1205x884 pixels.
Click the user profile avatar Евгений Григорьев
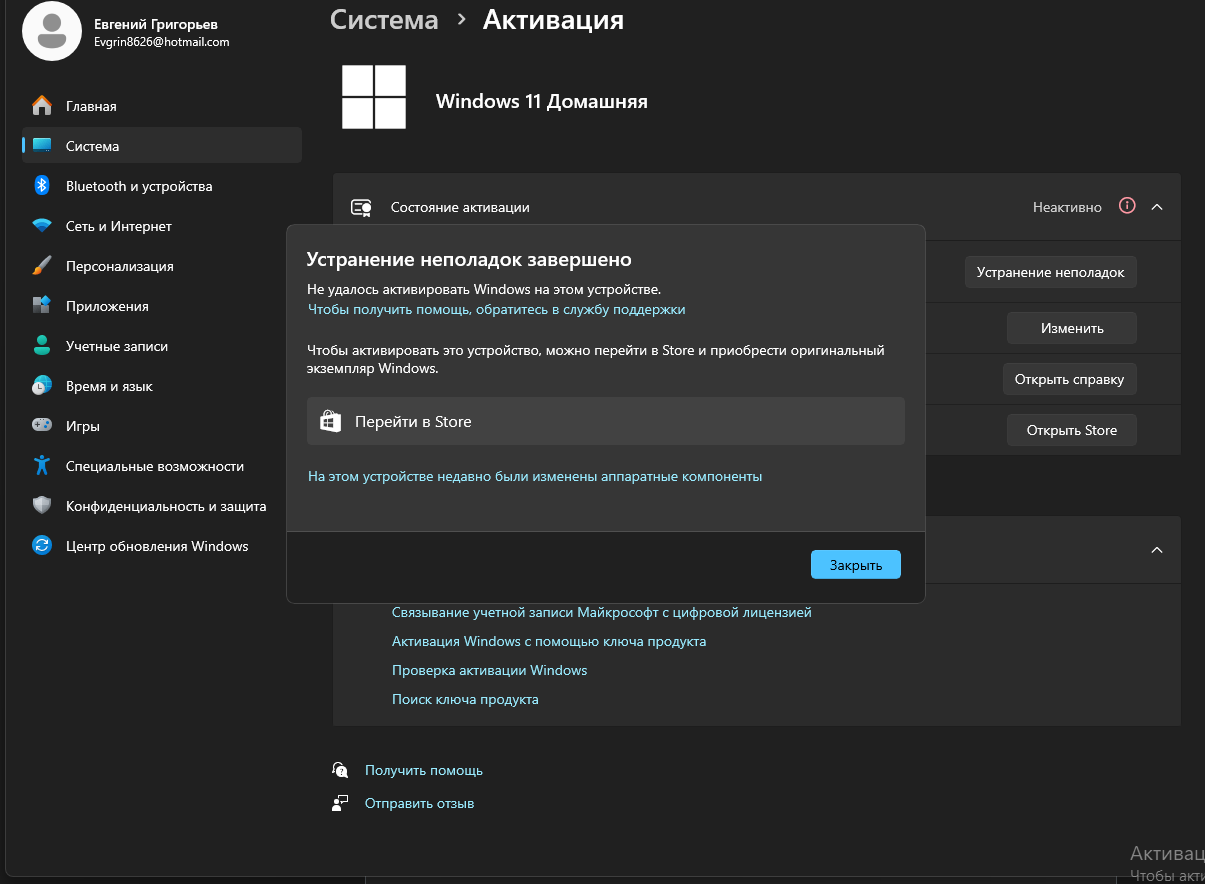[x=52, y=31]
